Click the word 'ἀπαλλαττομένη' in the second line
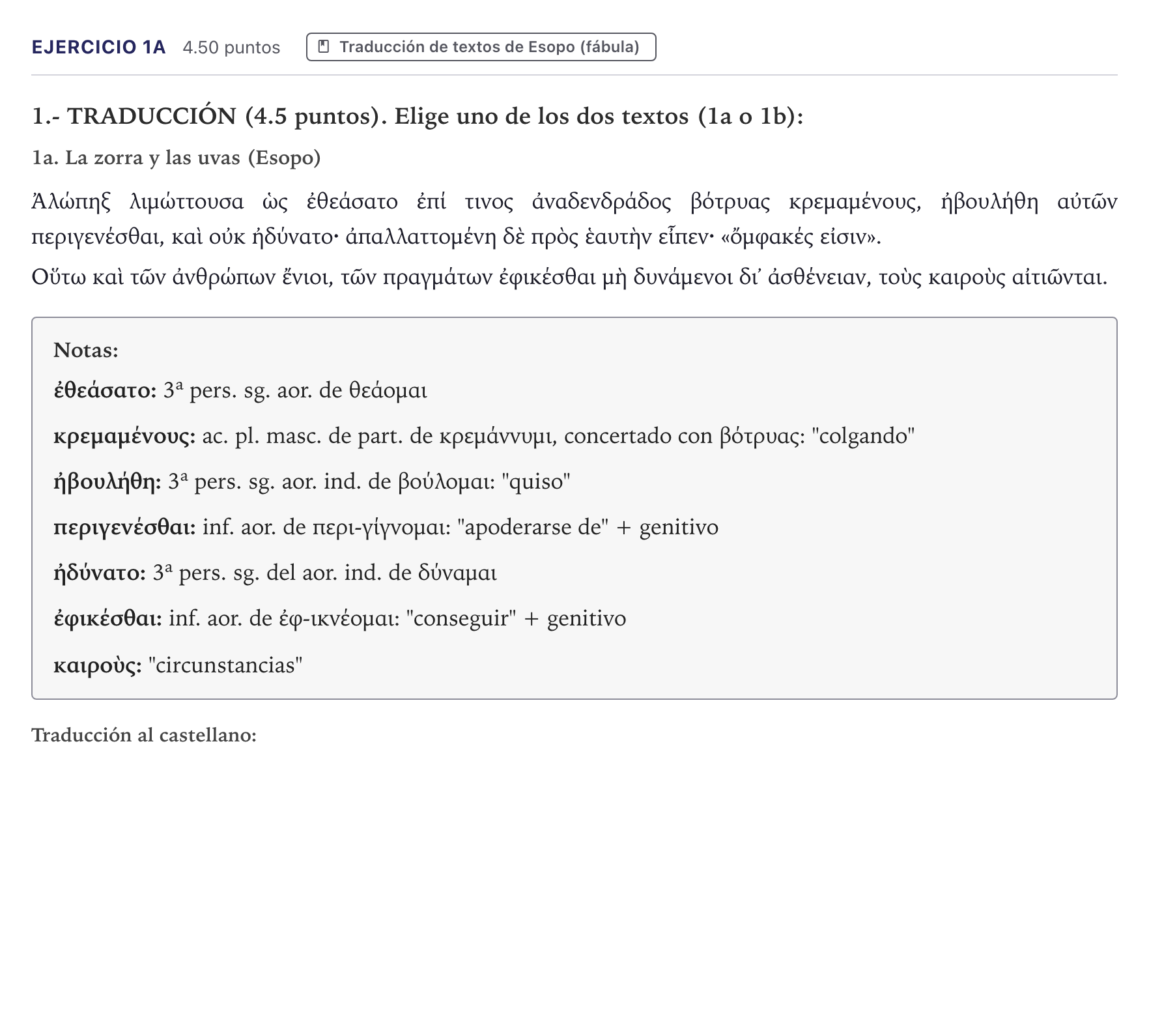The width and height of the screenshot is (1149, 1036). (421, 237)
